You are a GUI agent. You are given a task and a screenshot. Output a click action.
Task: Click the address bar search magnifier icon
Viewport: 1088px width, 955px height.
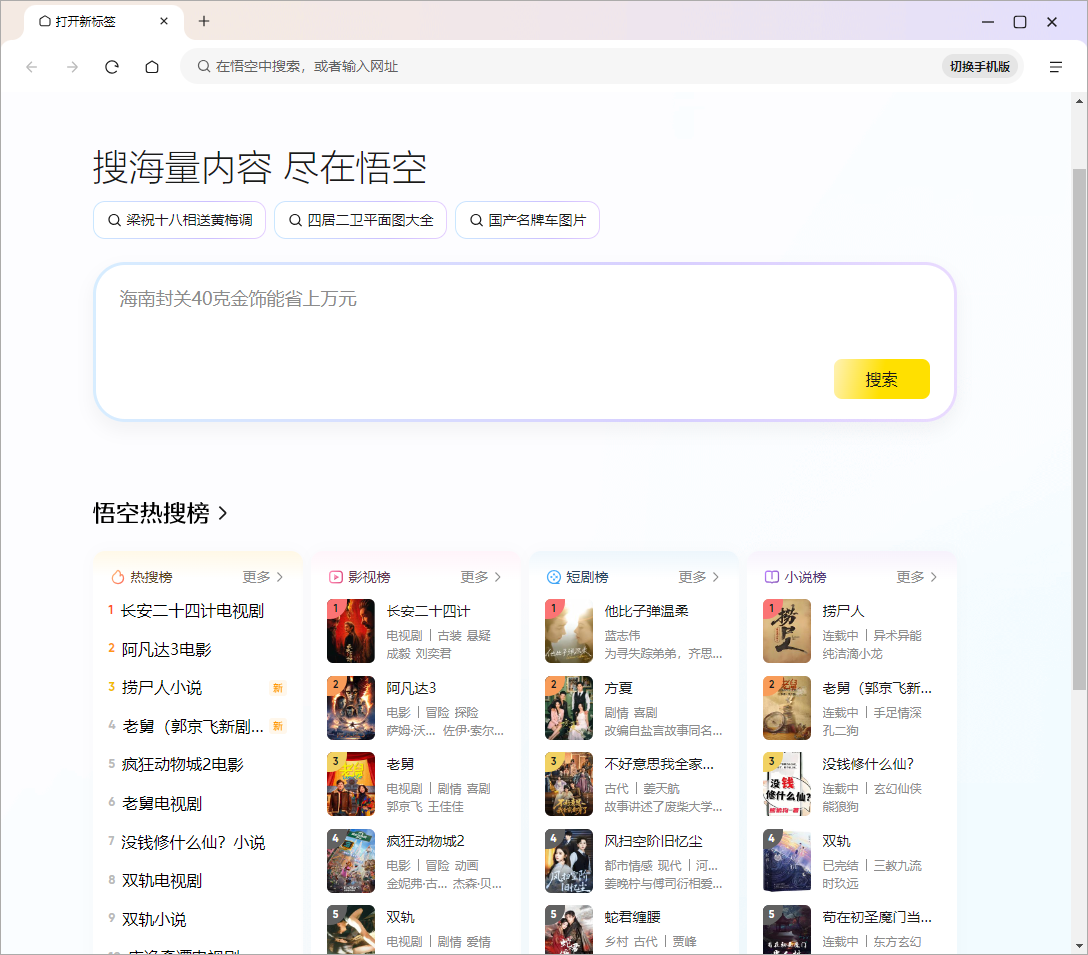(x=203, y=66)
